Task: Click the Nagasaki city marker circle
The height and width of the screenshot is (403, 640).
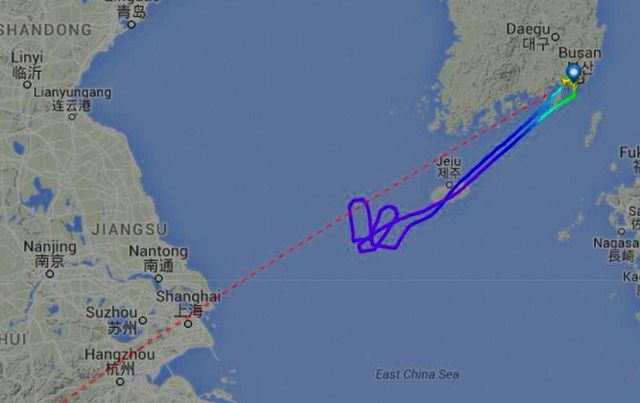Action: coord(621,232)
